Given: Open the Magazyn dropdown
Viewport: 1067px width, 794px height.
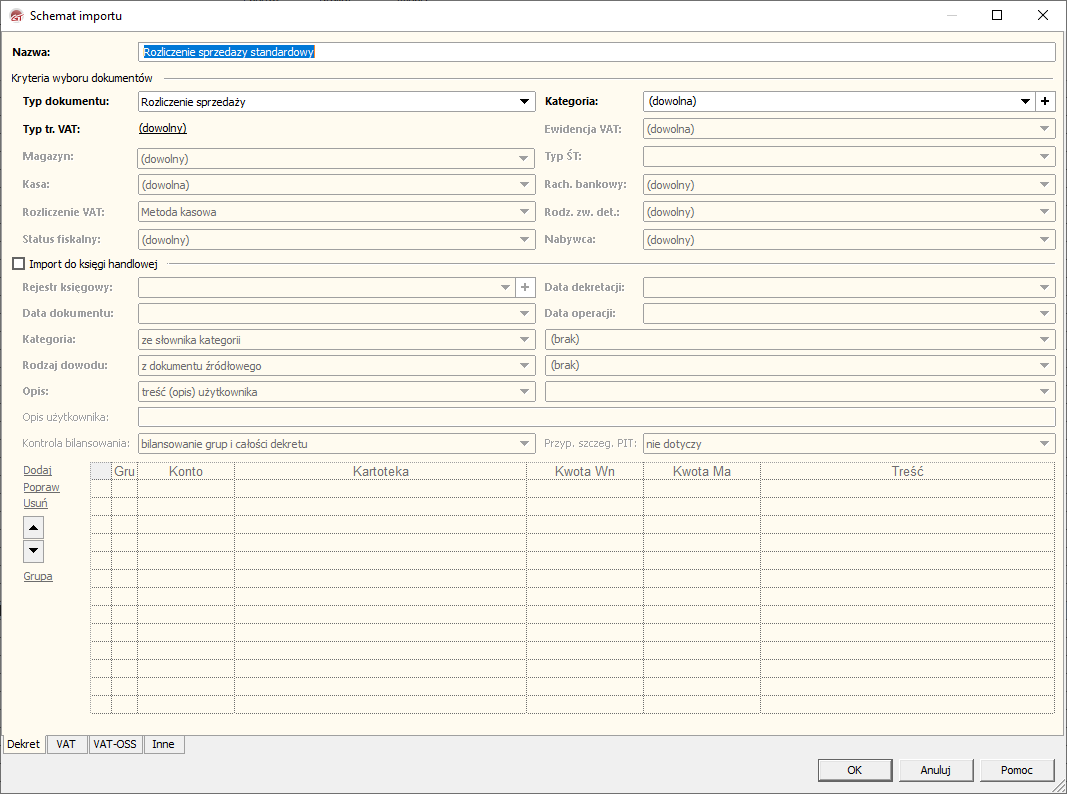Looking at the screenshot, I should (x=336, y=159).
